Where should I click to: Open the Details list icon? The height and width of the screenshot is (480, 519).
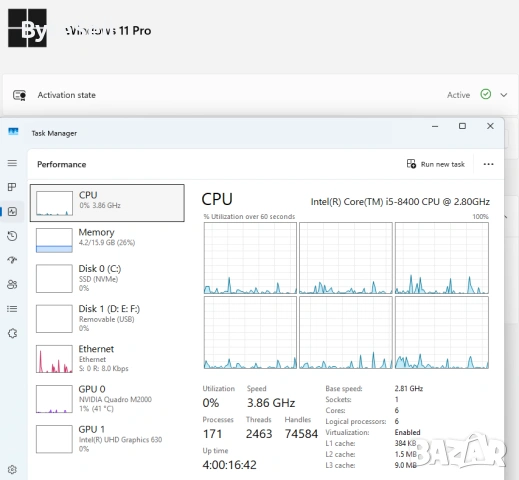click(x=12, y=309)
